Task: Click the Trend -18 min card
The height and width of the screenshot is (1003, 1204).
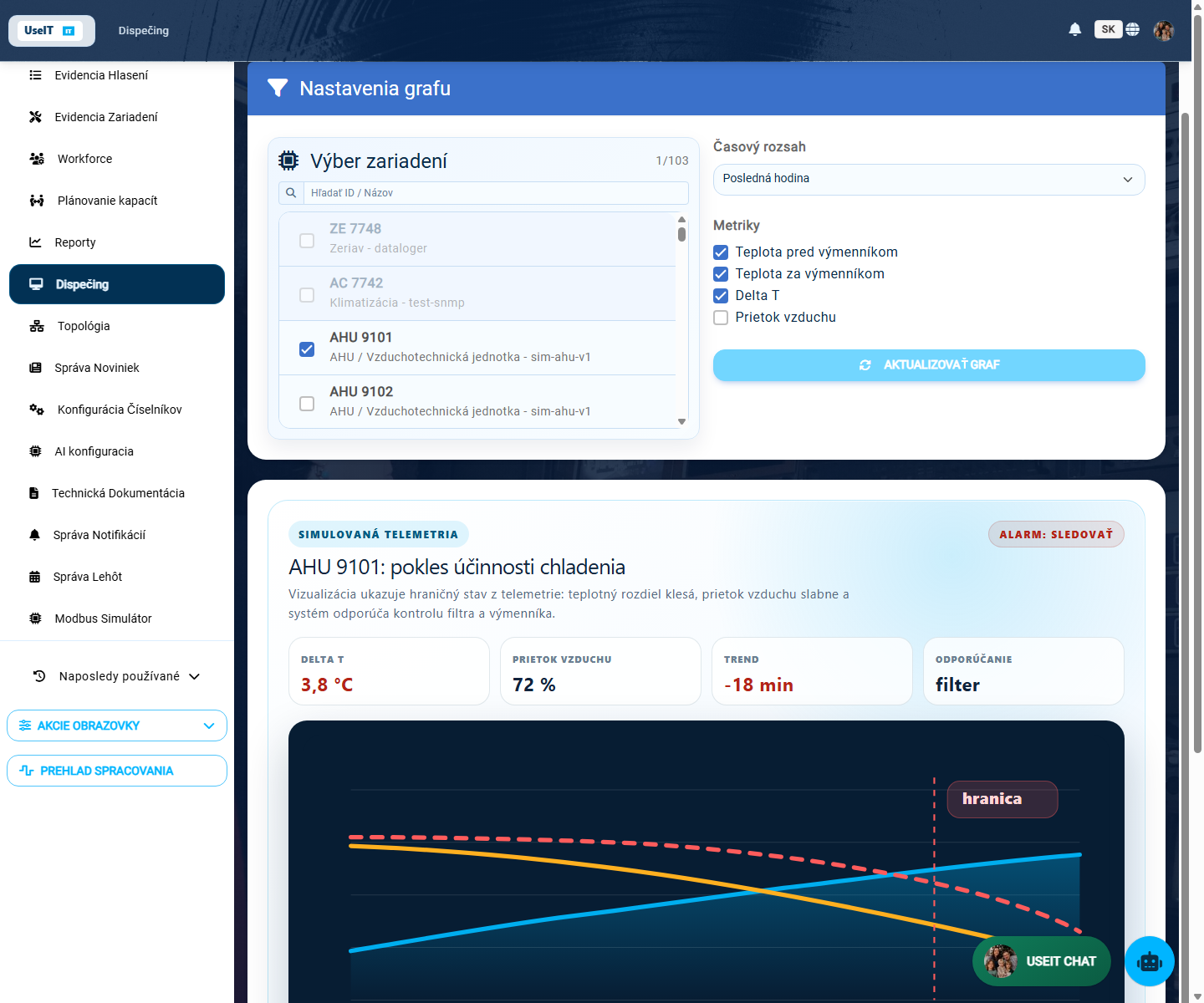Action: point(812,671)
